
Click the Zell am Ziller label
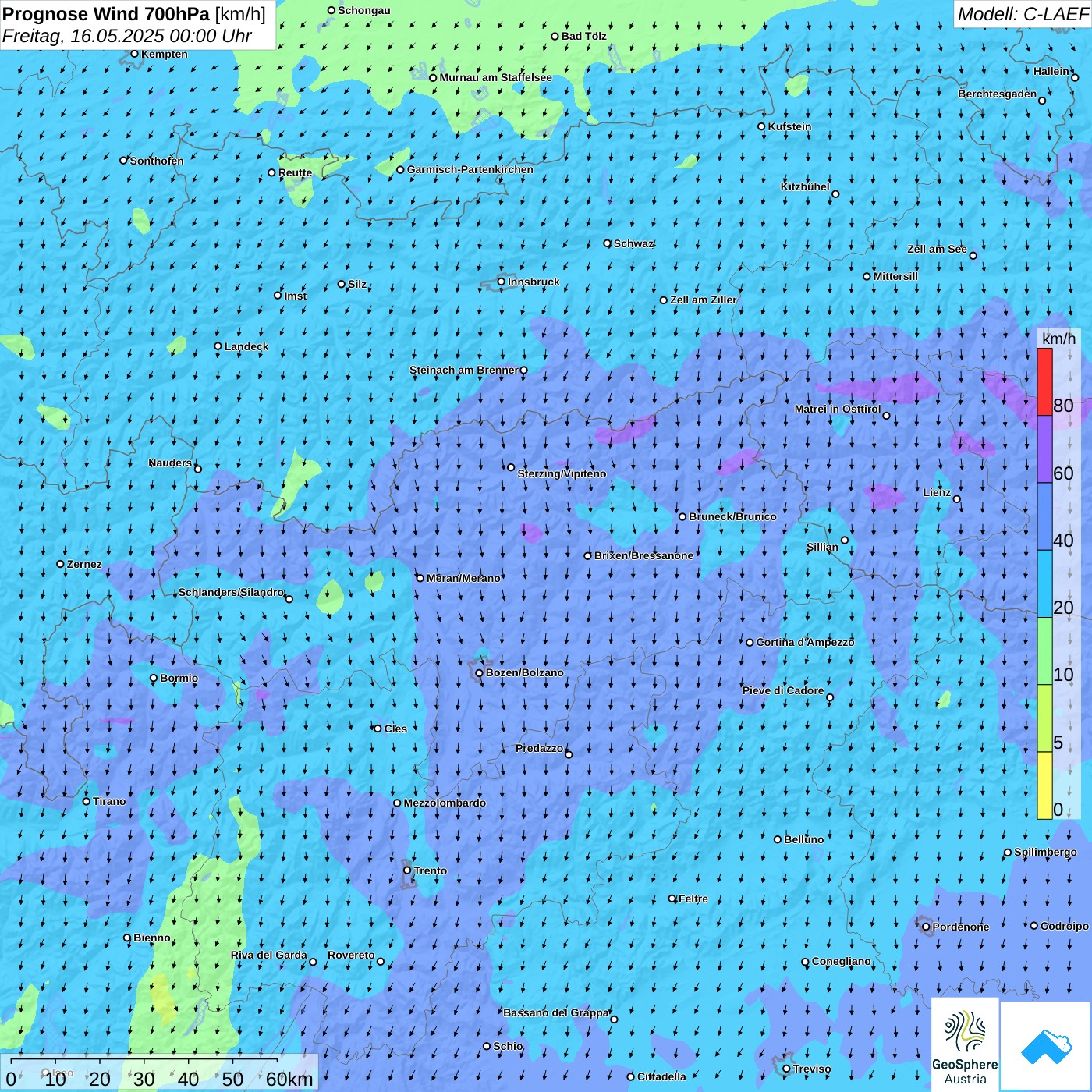pyautogui.click(x=703, y=300)
